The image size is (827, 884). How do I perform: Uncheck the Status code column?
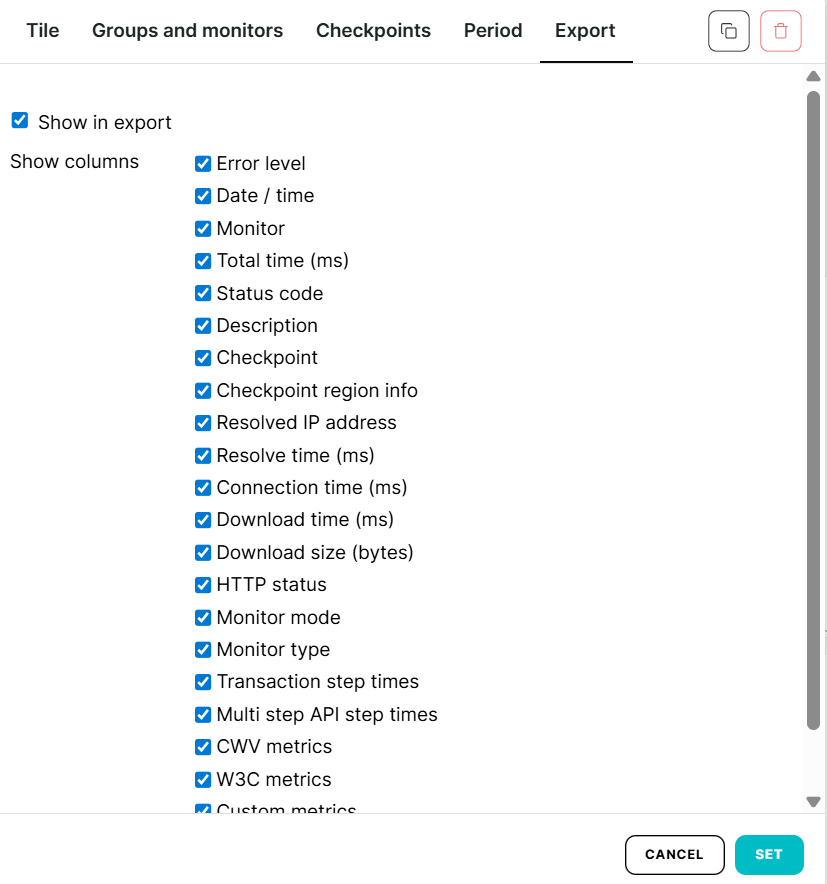point(203,294)
